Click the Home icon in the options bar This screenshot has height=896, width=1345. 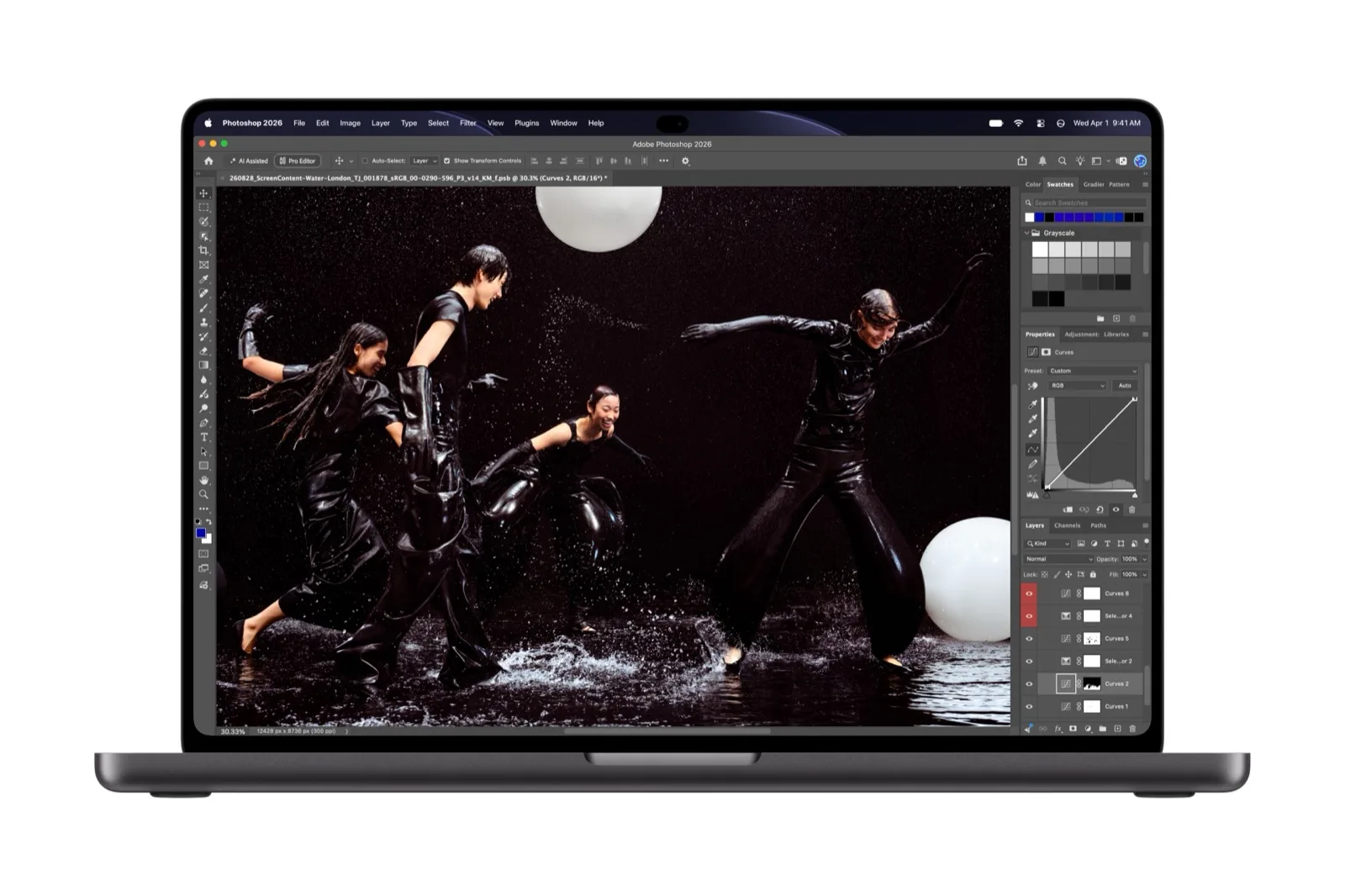[208, 161]
